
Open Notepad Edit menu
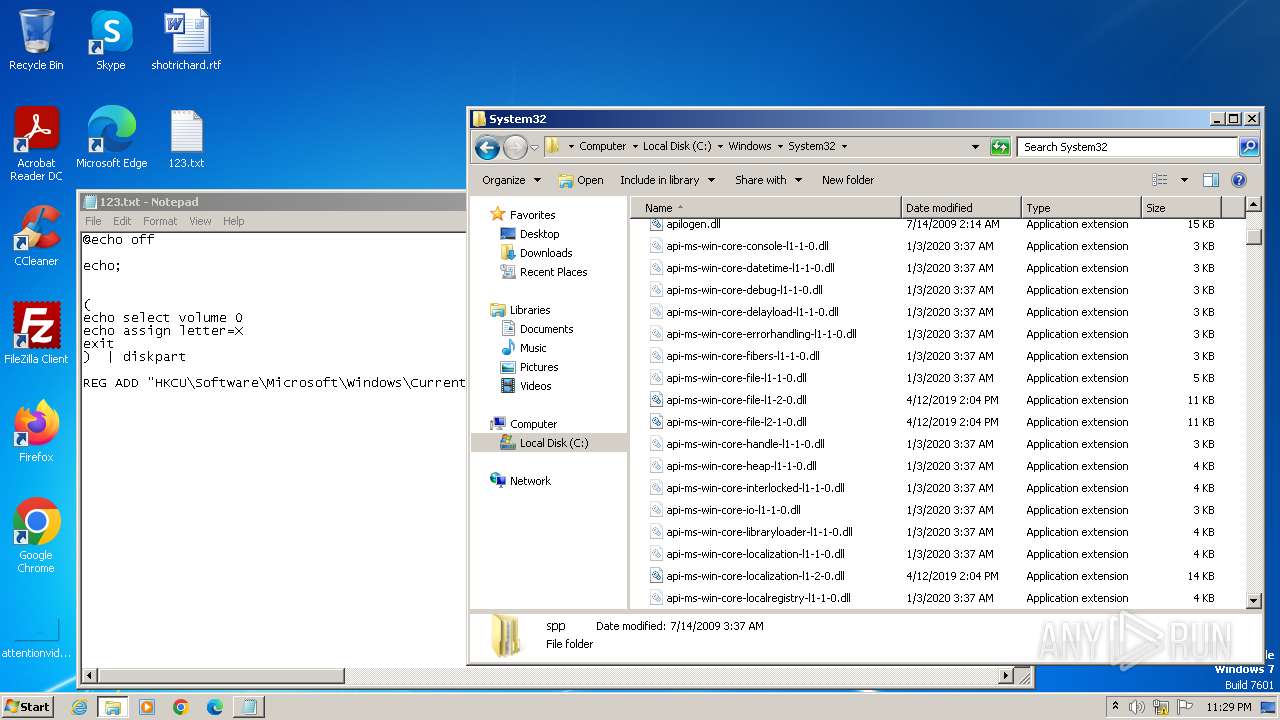[122, 221]
